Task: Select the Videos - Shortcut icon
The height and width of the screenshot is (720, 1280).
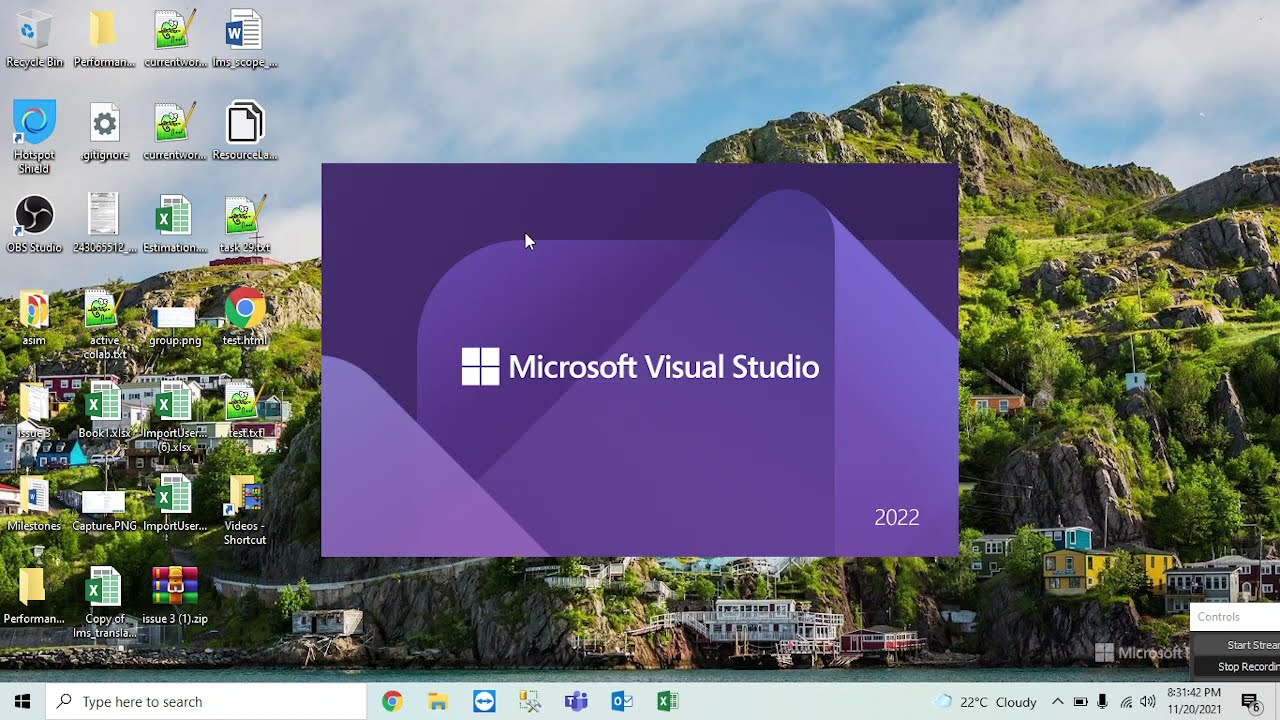Action: pos(244,510)
